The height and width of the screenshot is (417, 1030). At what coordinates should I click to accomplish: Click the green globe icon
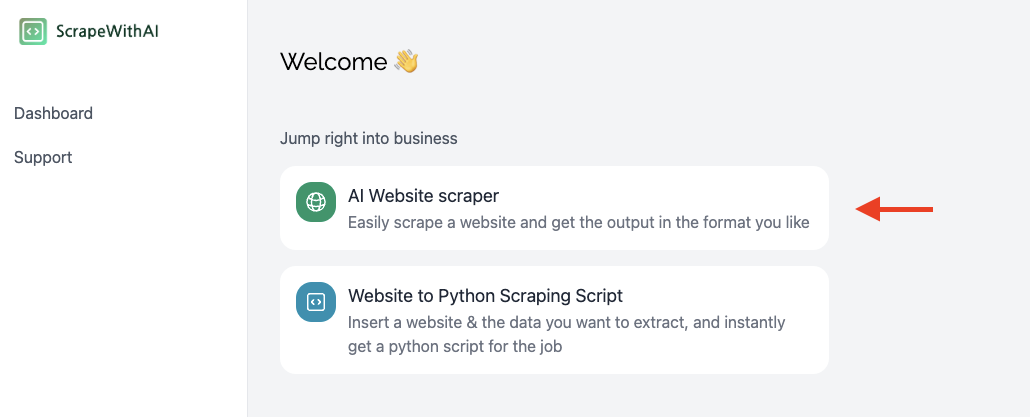click(x=316, y=202)
